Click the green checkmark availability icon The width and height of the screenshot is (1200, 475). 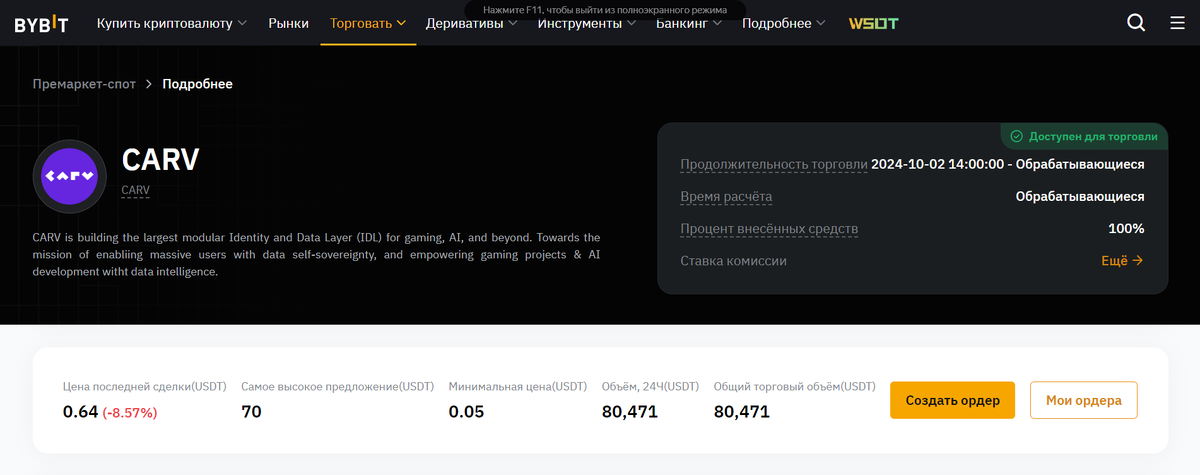click(1016, 136)
